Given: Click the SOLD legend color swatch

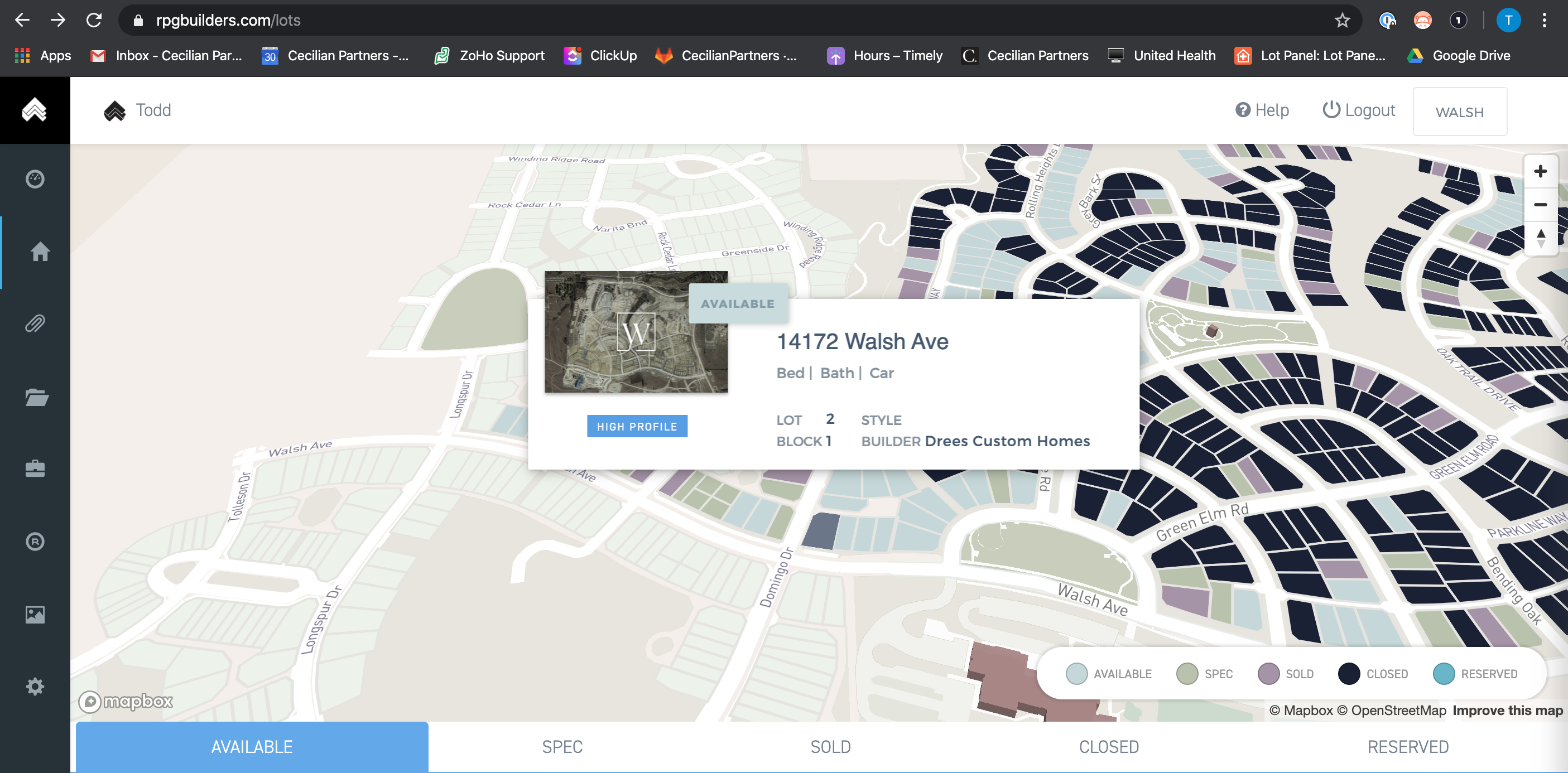Looking at the screenshot, I should pyautogui.click(x=1268, y=673).
